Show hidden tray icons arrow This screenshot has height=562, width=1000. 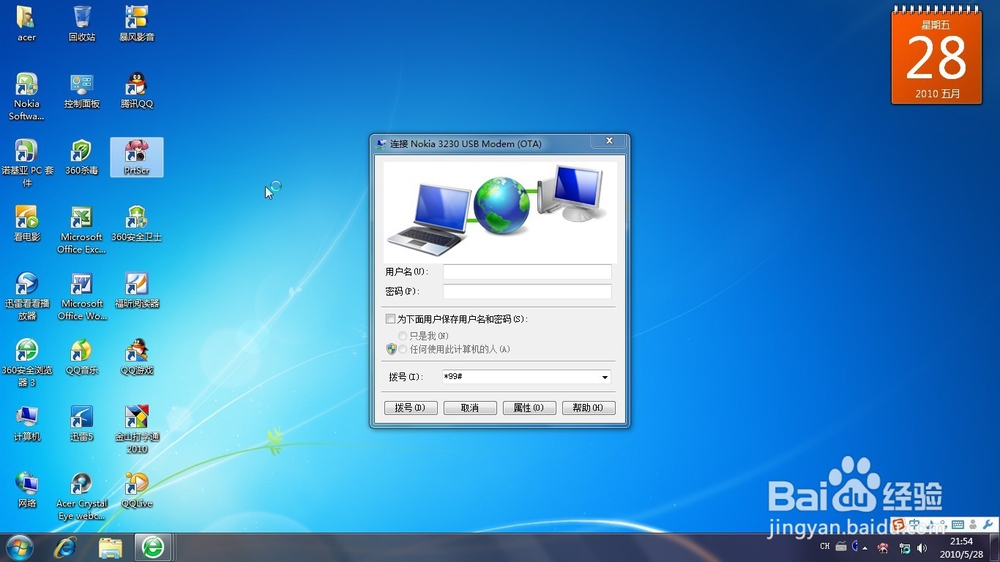(x=865, y=548)
